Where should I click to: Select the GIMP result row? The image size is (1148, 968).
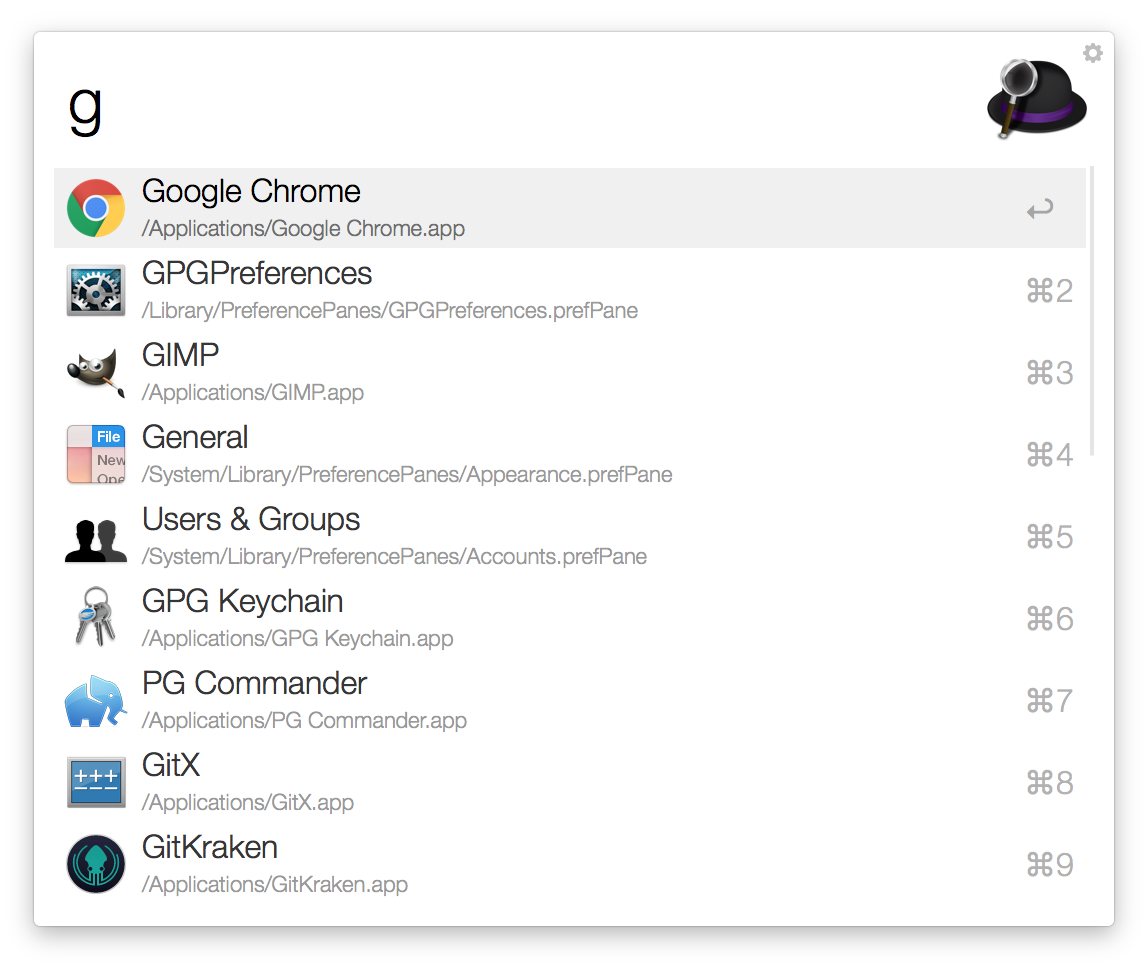point(570,372)
